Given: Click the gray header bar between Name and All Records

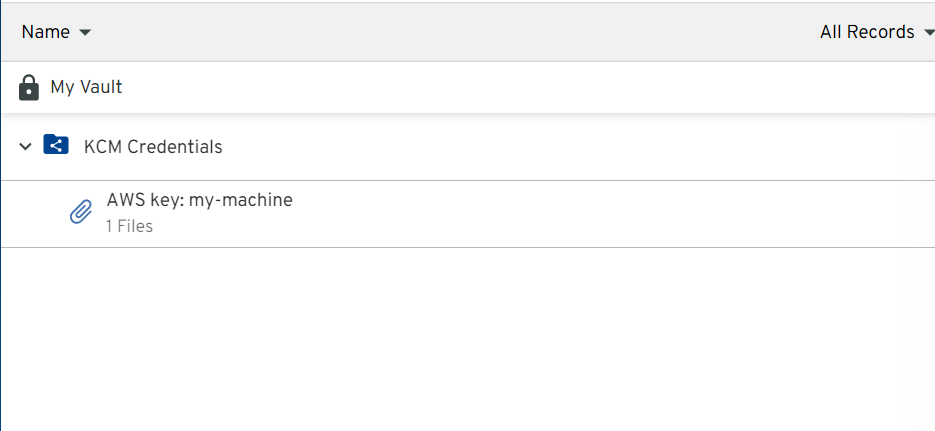Looking at the screenshot, I should tap(450, 32).
